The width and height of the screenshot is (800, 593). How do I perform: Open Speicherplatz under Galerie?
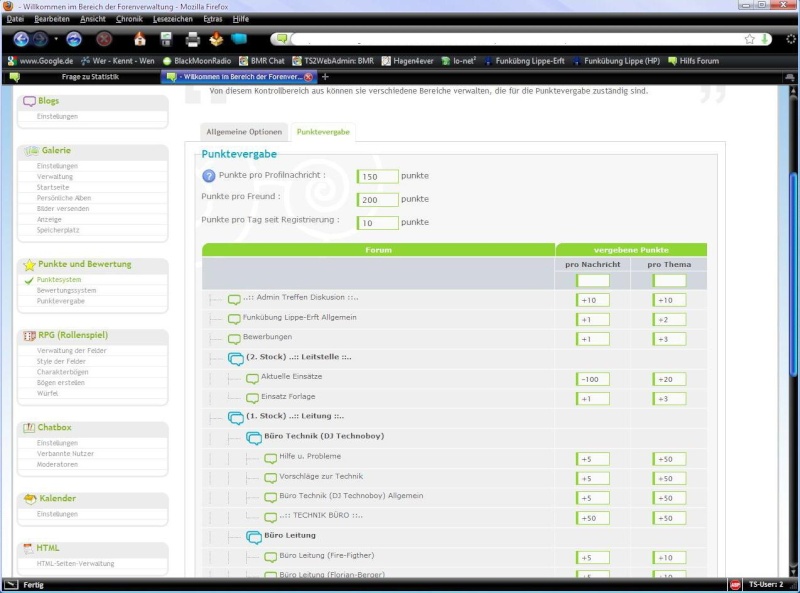(58, 230)
